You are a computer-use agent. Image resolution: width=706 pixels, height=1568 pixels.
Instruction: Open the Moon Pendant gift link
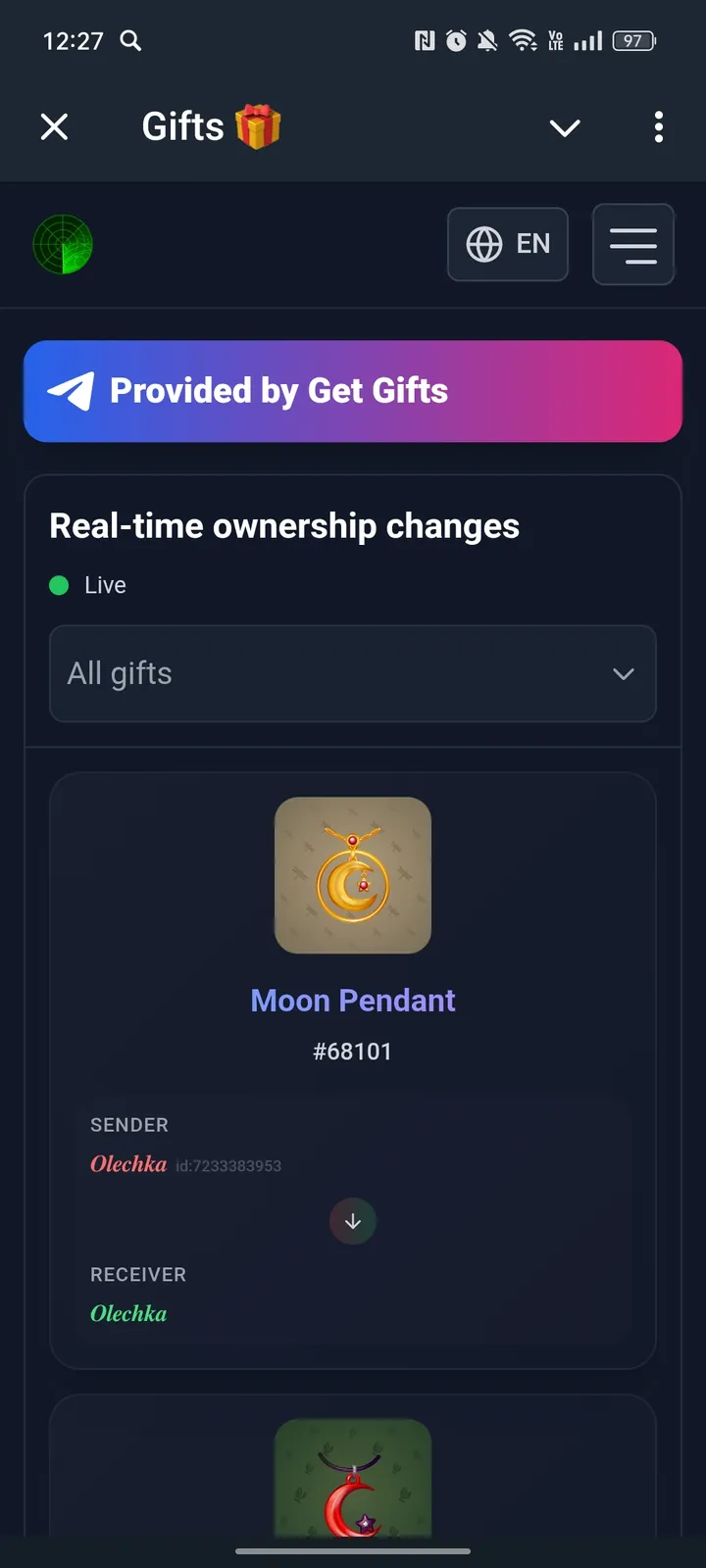[353, 1000]
